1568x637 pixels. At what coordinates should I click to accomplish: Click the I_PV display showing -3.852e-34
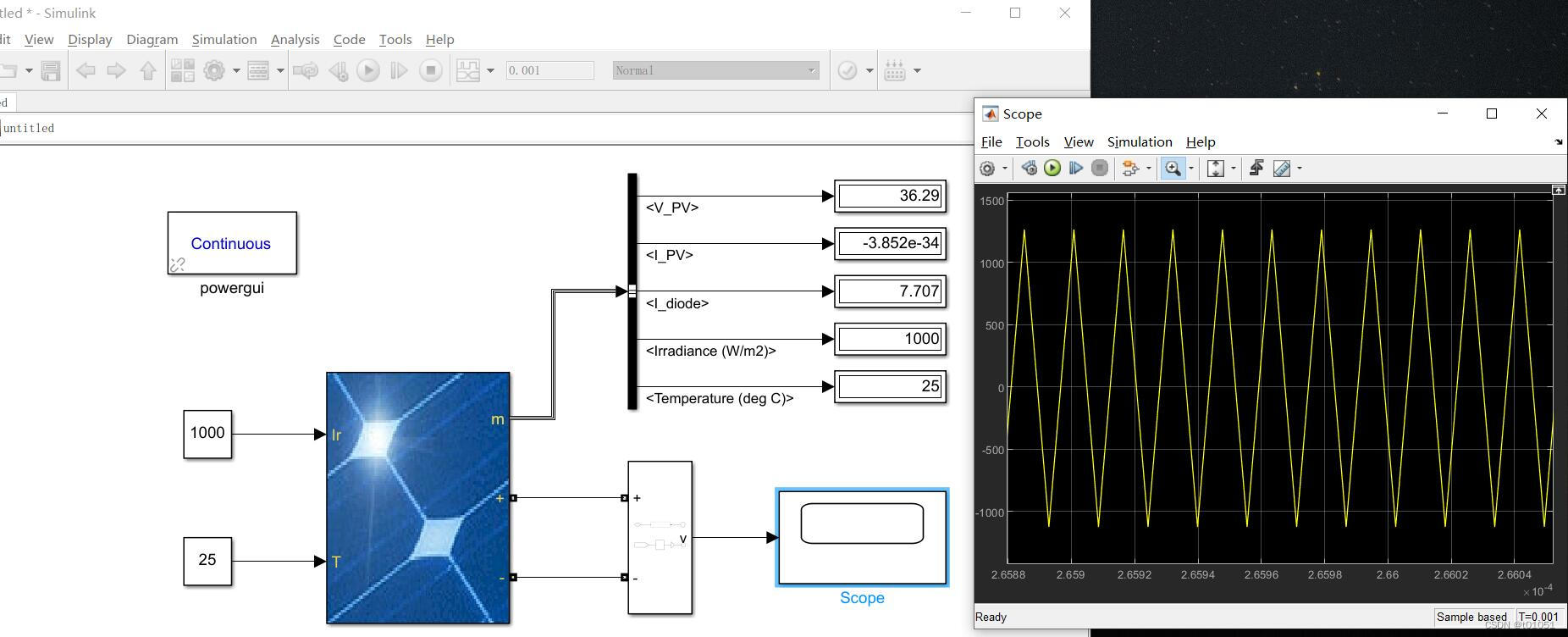[890, 243]
